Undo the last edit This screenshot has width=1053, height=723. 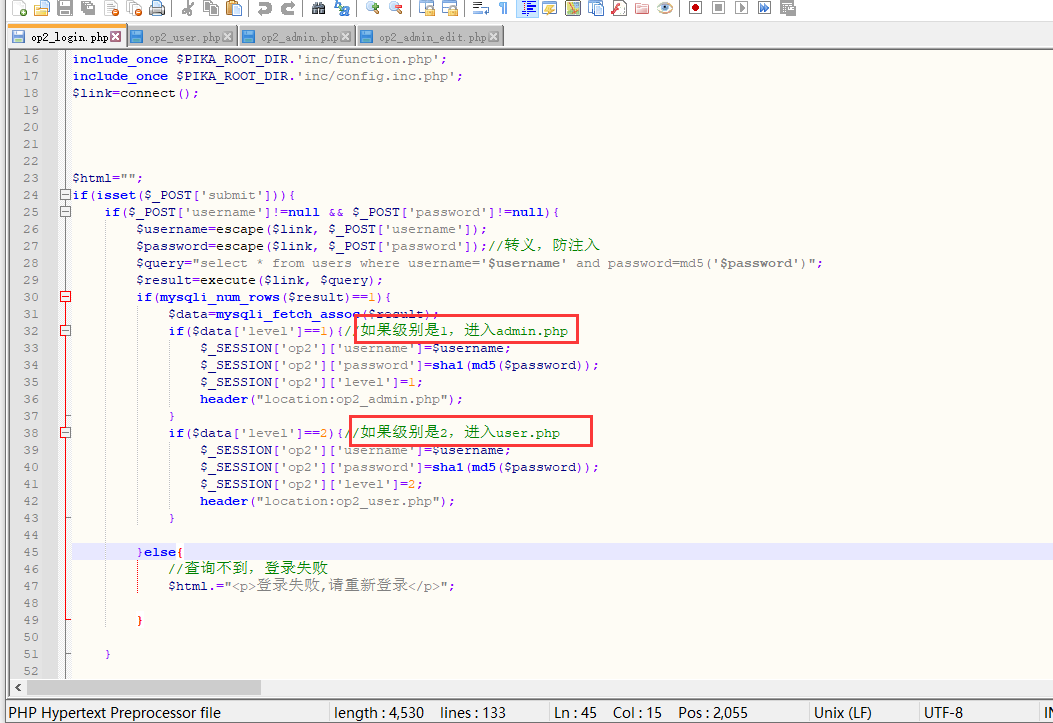point(264,8)
